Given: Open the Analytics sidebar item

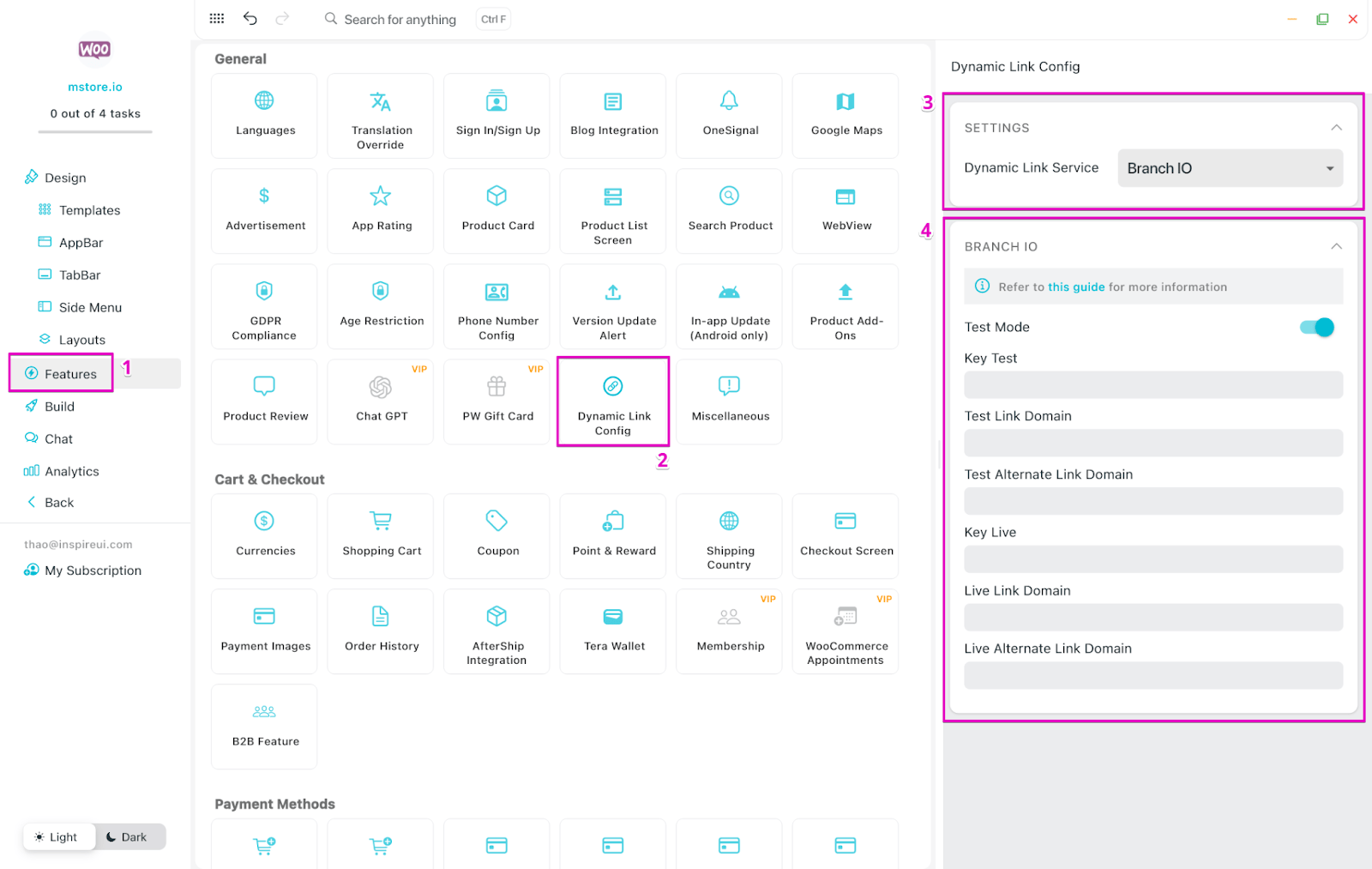Looking at the screenshot, I should pos(72,471).
